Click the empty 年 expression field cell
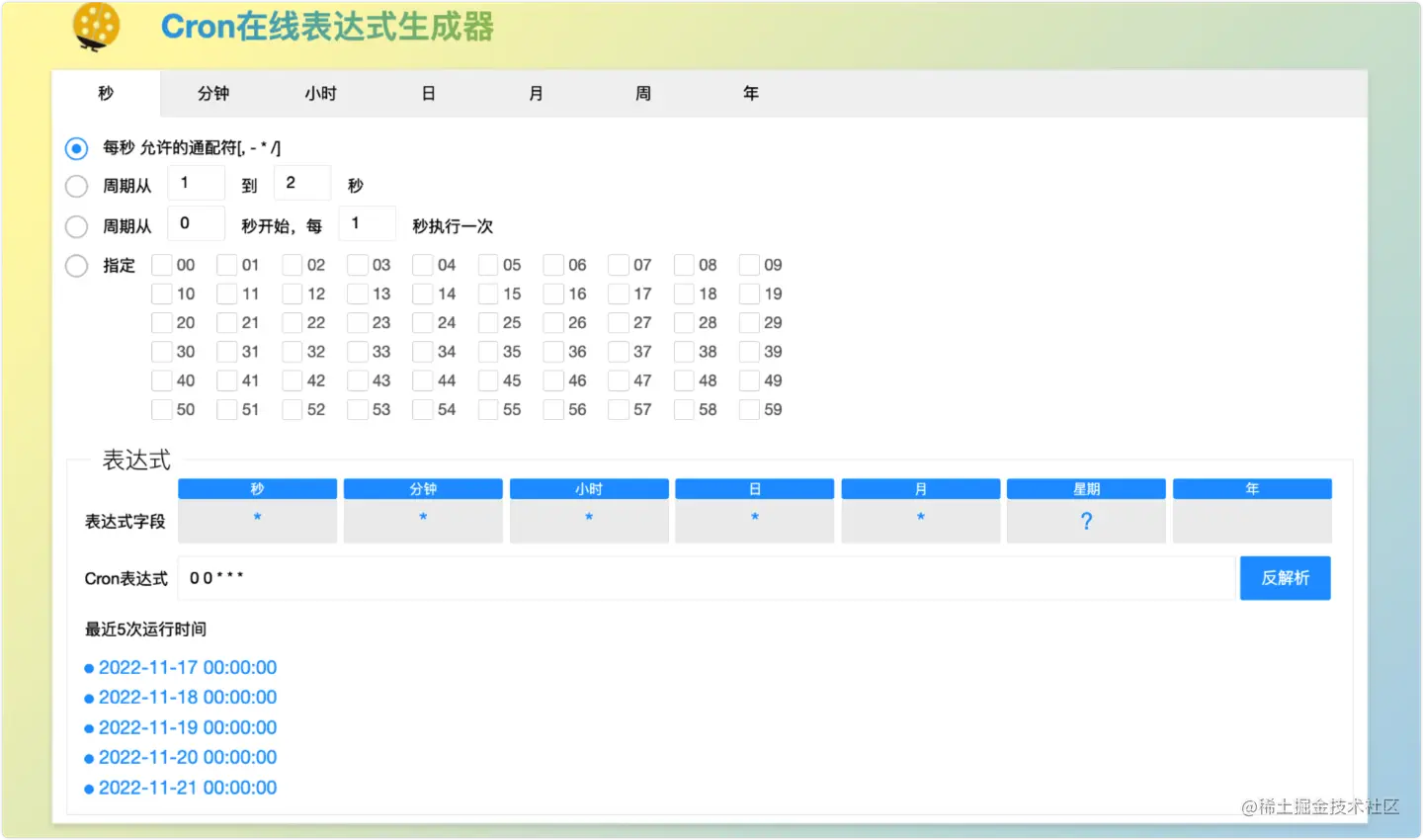 [x=1252, y=521]
